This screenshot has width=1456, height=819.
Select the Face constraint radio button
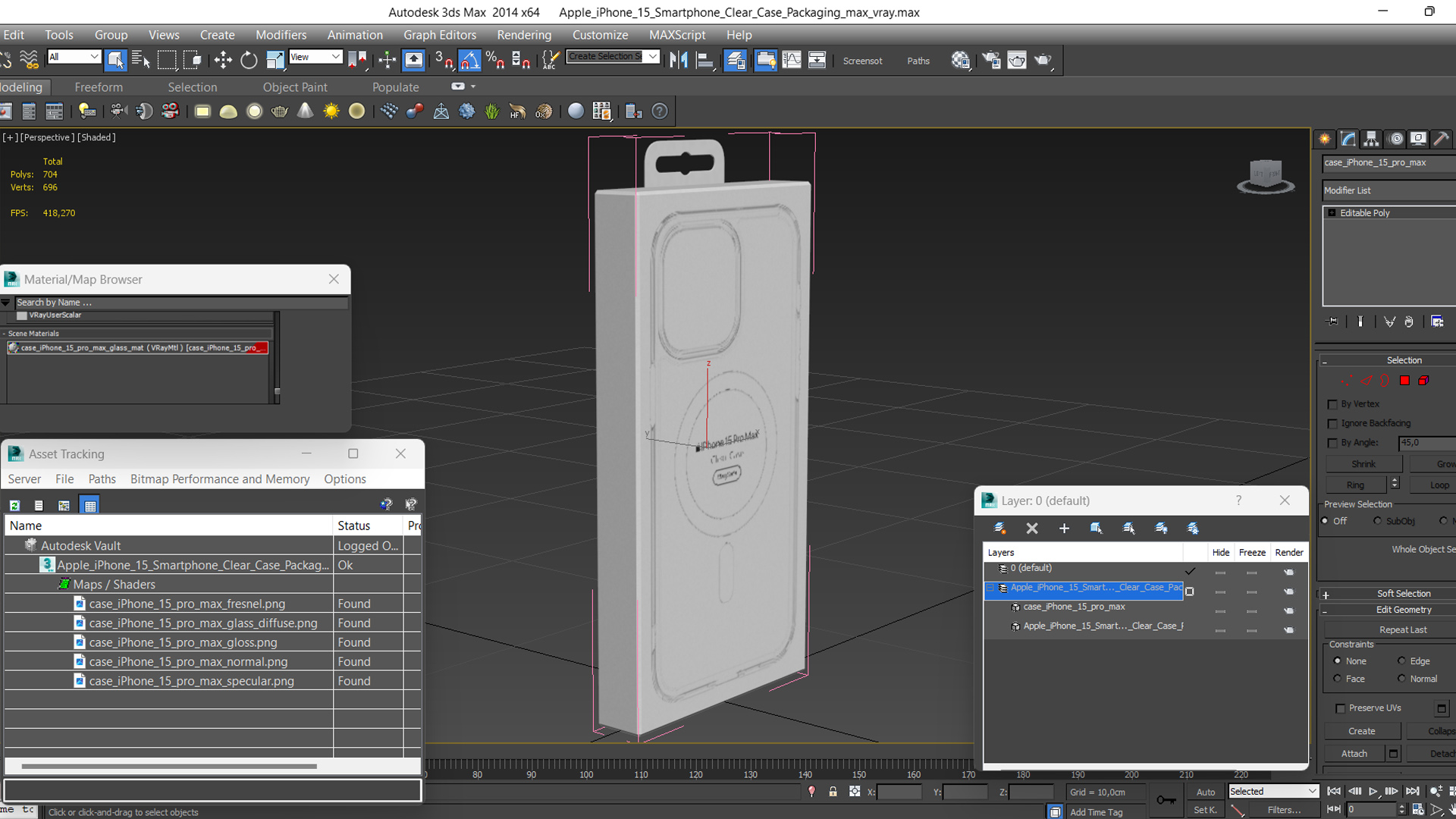[1337, 679]
